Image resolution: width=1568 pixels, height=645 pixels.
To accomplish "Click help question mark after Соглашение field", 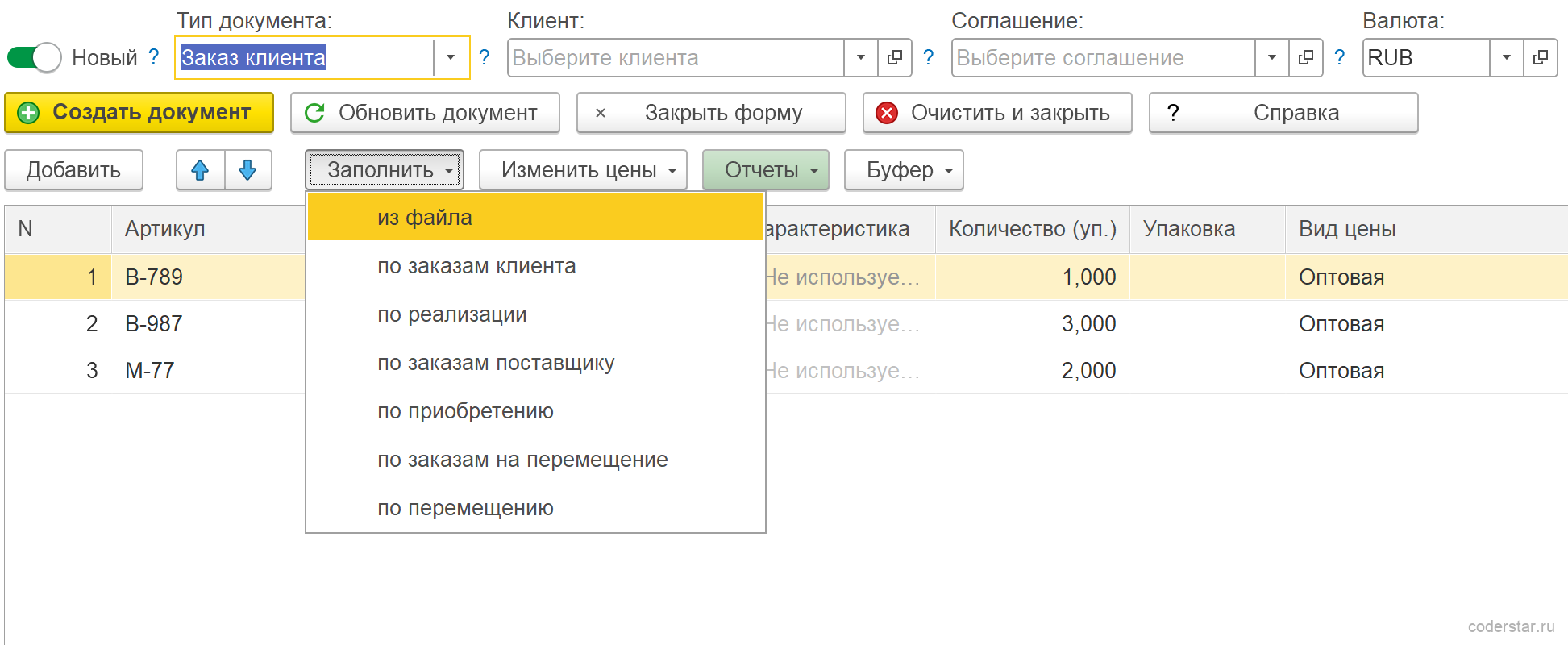I will [1340, 57].
